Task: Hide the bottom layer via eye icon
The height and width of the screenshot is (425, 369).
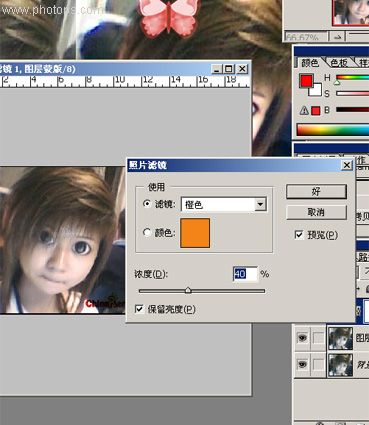Action: pos(302,365)
